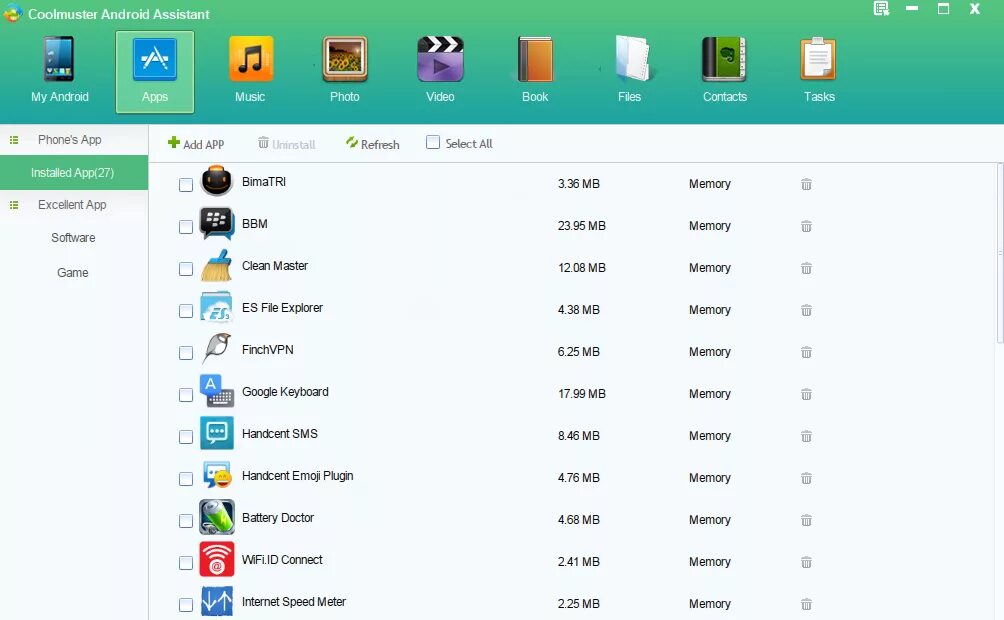Open the Files section
Screen dimensions: 1004x620
(629, 70)
